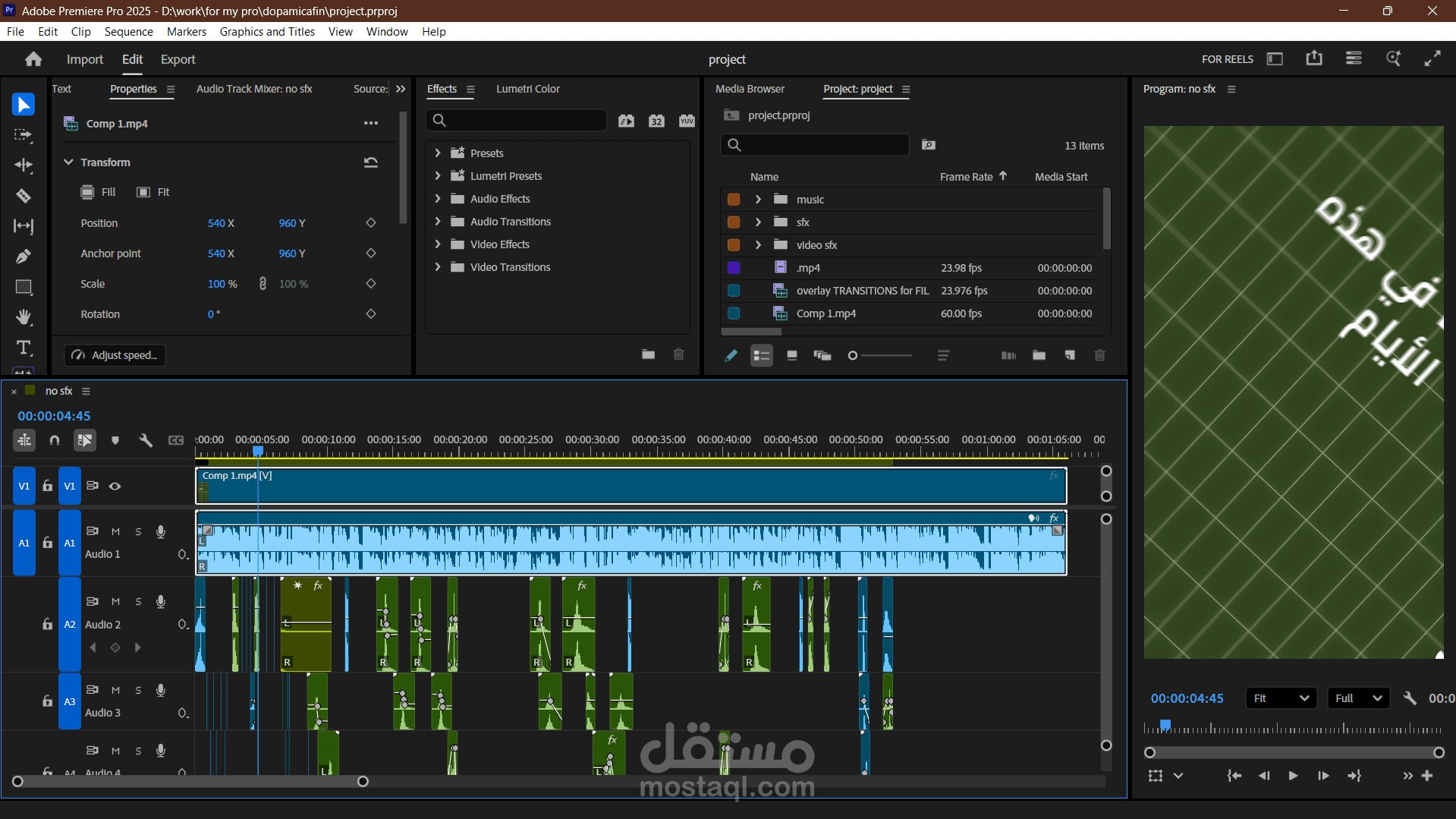Mute the Audio 1 track

pos(115,532)
